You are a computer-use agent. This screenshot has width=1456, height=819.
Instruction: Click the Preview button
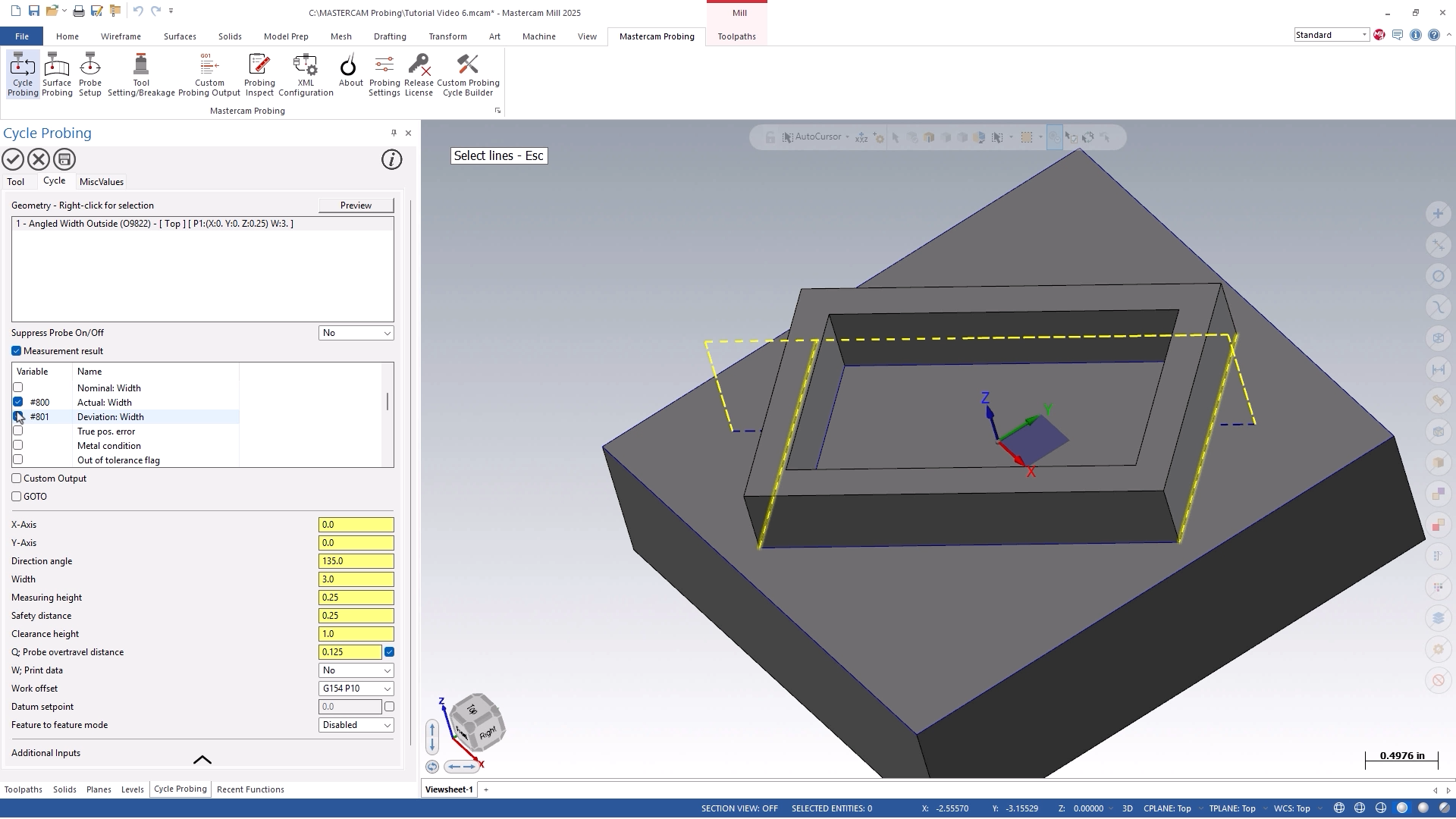tap(356, 206)
